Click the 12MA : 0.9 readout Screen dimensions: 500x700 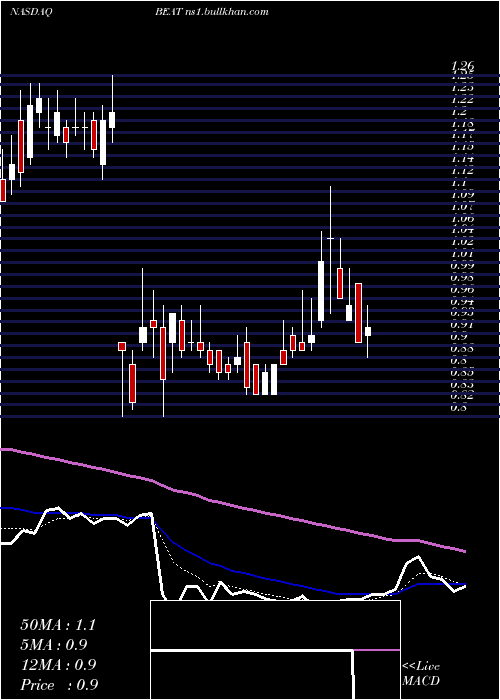(x=58, y=665)
